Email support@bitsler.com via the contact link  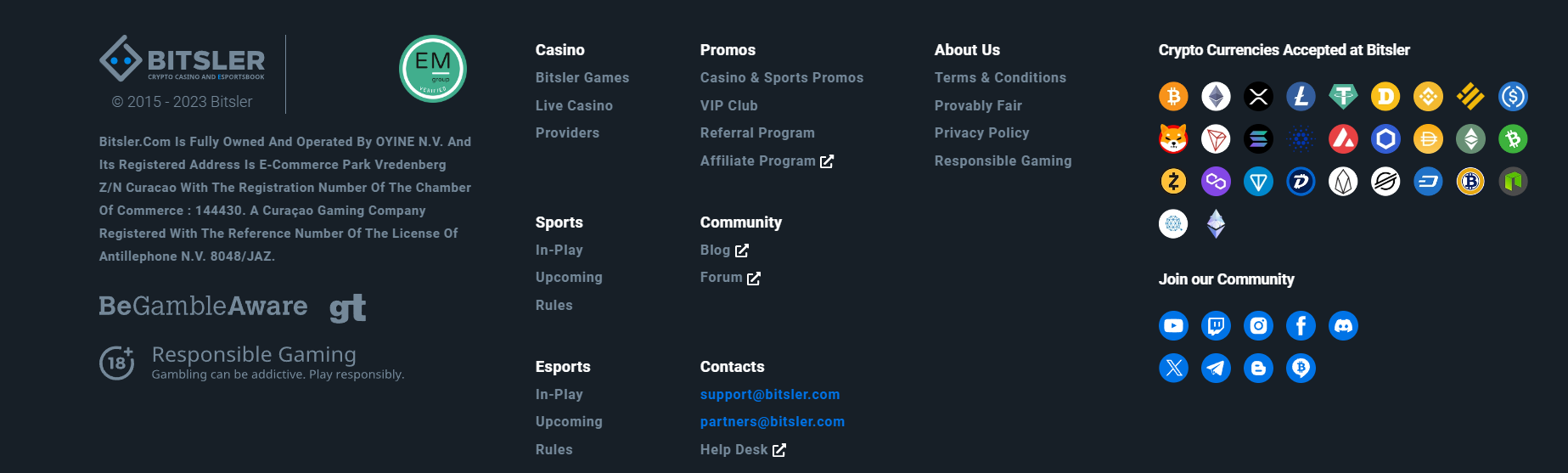pyautogui.click(x=769, y=395)
